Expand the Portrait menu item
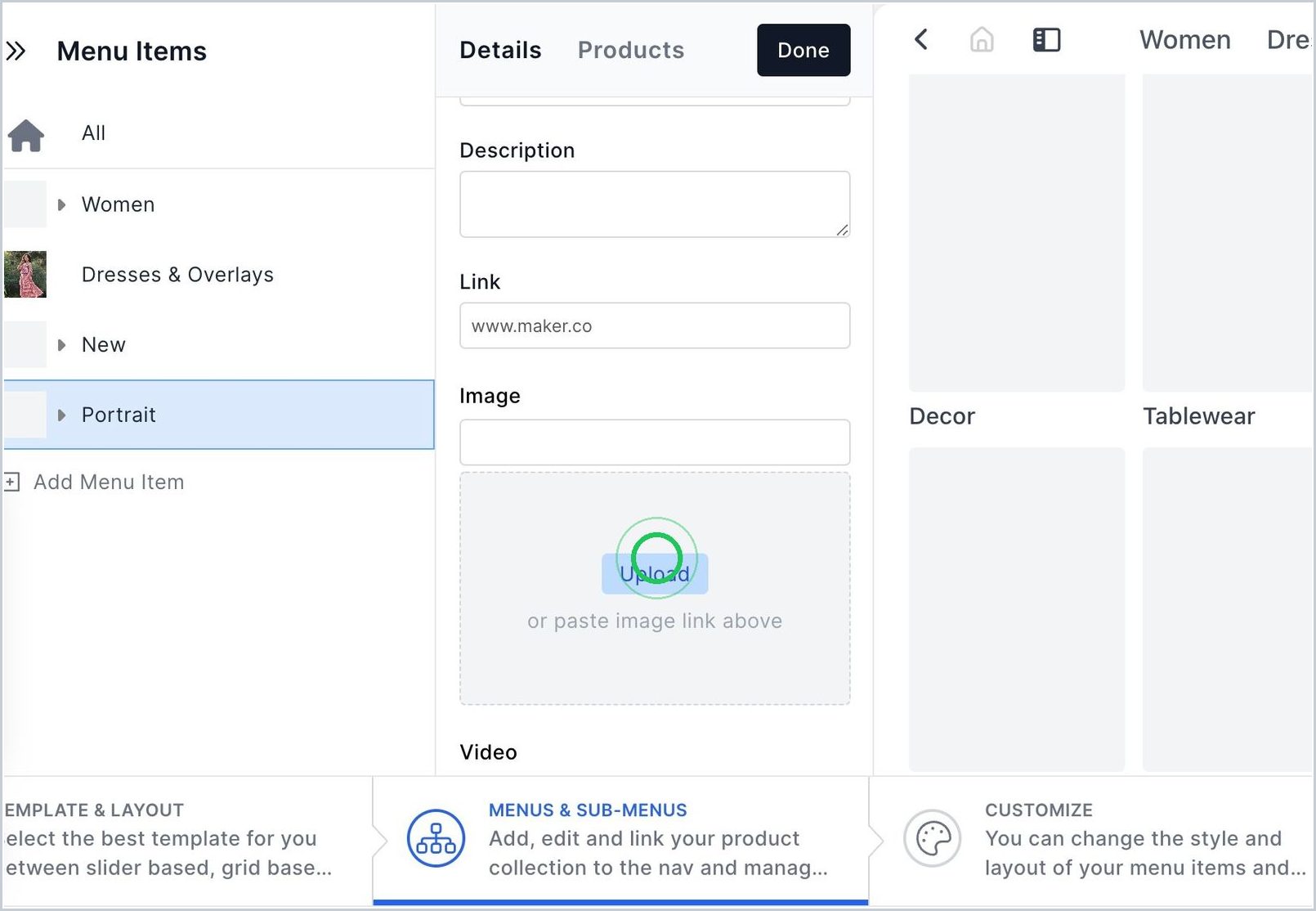Image resolution: width=1316 pixels, height=911 pixels. [x=61, y=415]
